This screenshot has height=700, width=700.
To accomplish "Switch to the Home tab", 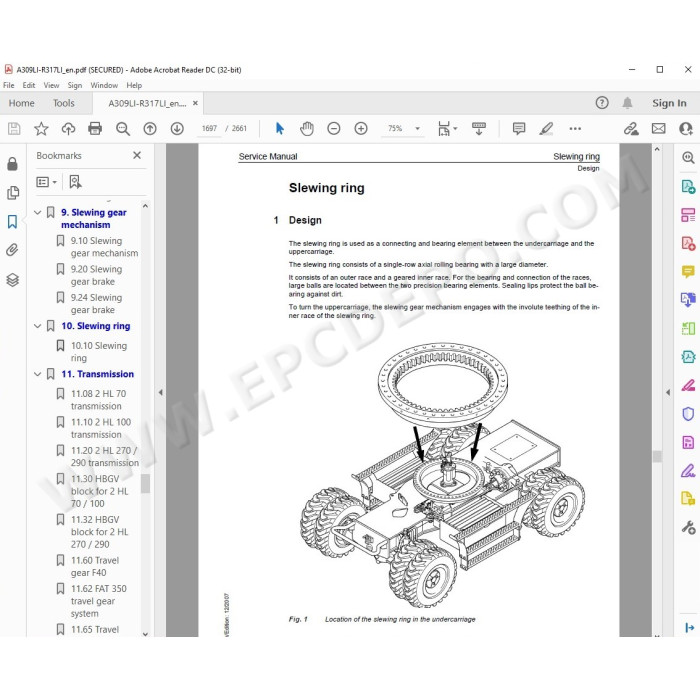I will coord(21,103).
